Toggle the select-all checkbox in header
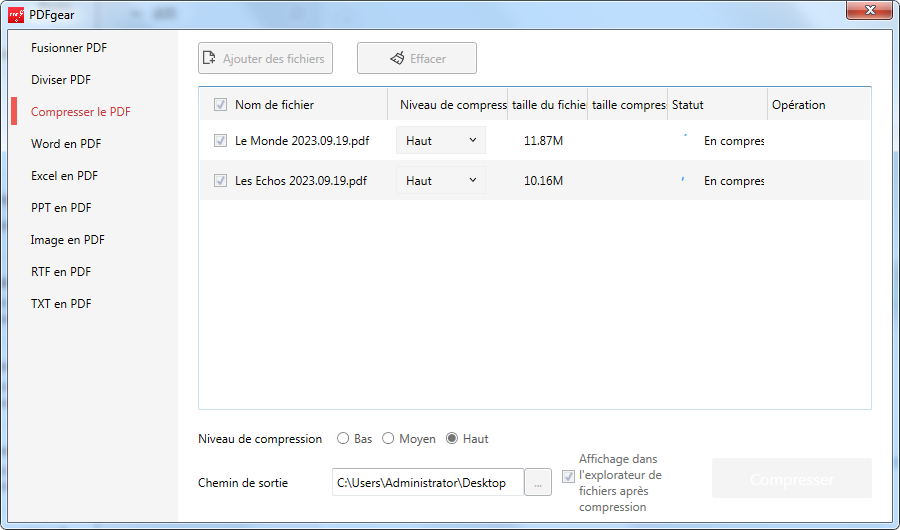This screenshot has height=530, width=900. [220, 105]
